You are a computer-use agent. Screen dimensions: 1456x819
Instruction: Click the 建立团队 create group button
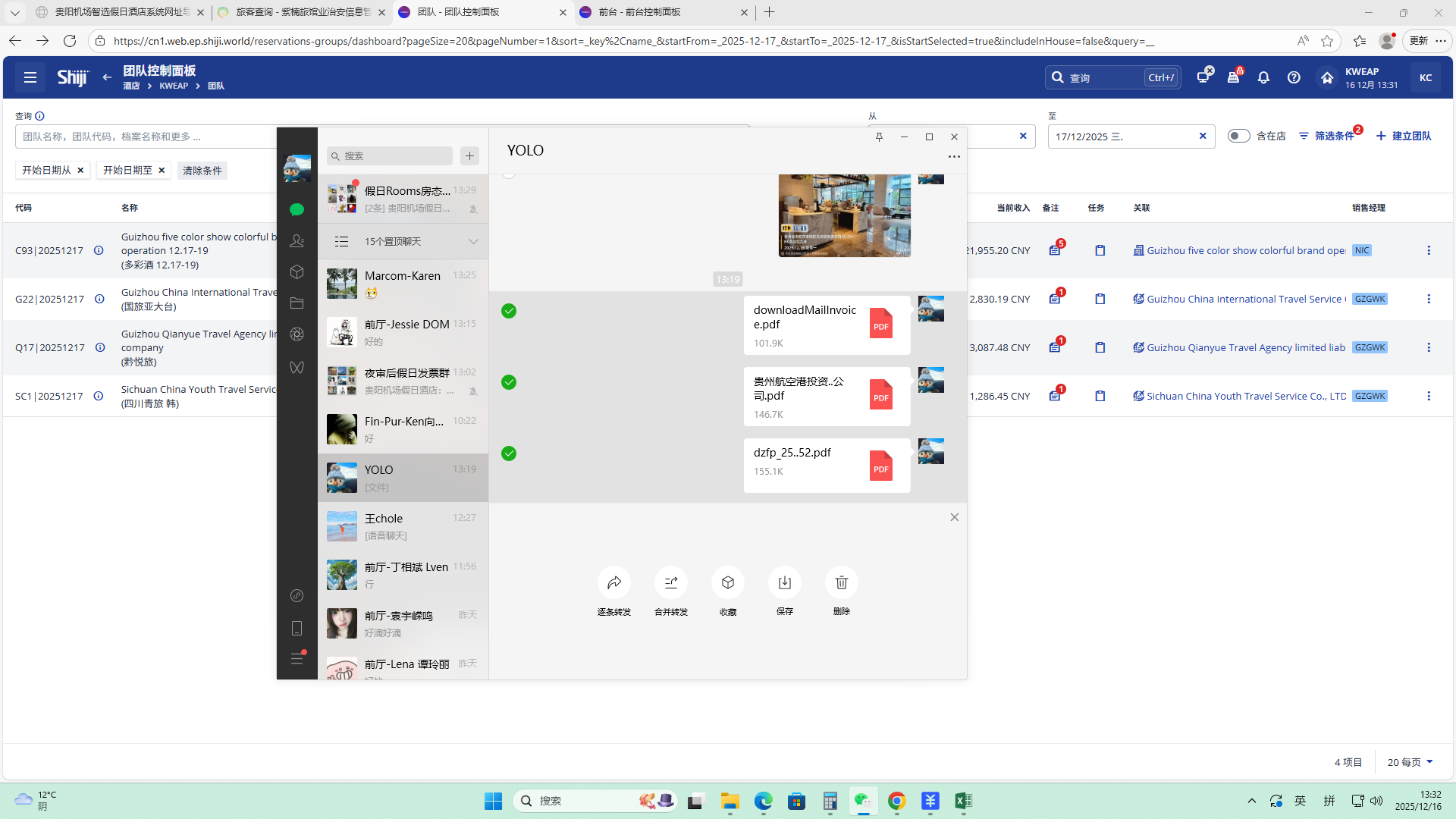click(x=1404, y=136)
